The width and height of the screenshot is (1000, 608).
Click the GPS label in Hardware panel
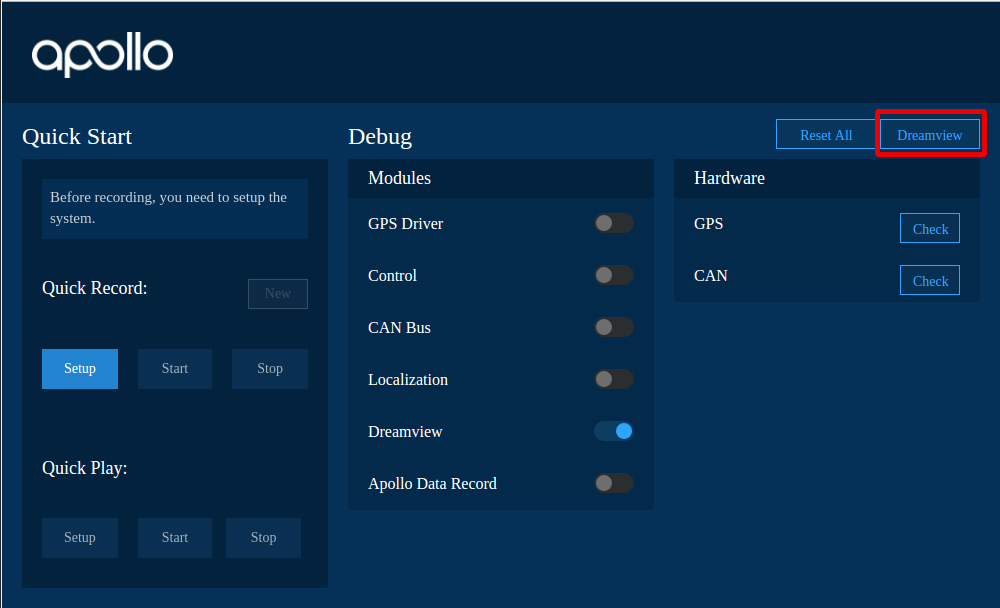point(709,224)
